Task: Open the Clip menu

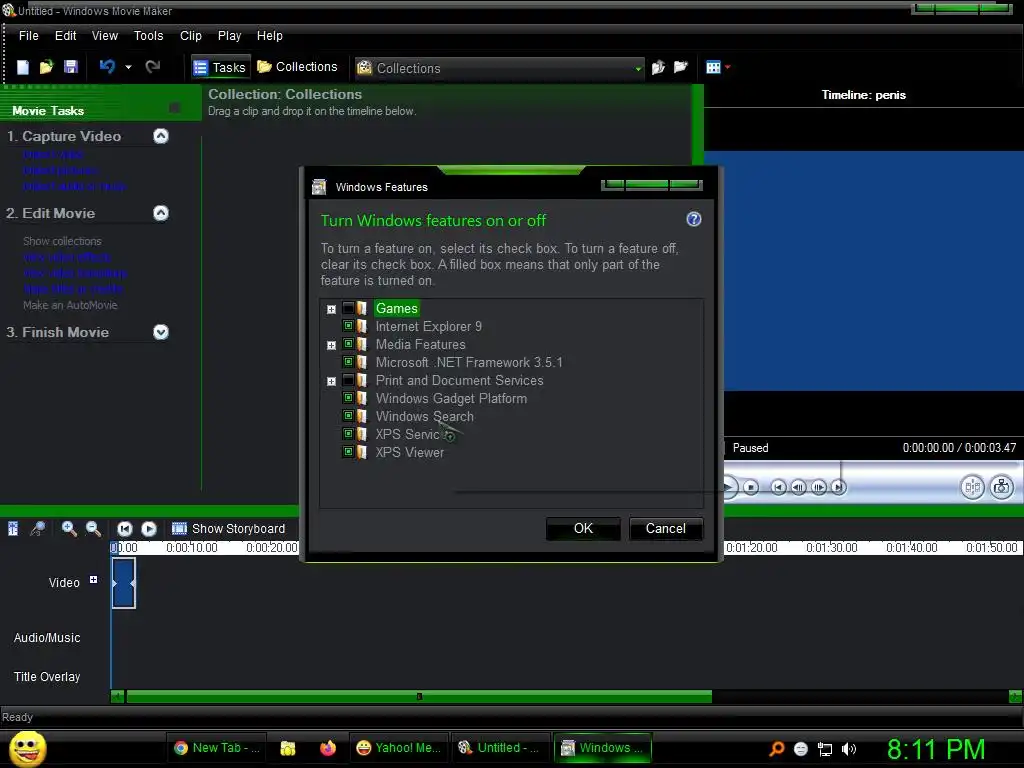Action: (x=191, y=36)
